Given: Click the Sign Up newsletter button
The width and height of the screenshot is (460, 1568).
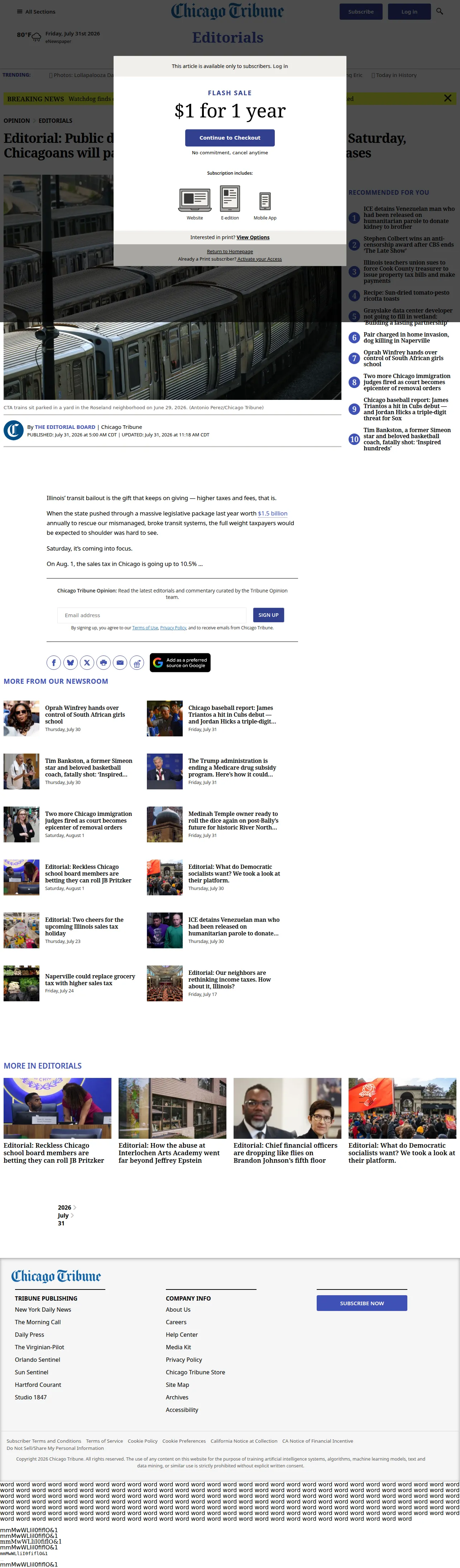Looking at the screenshot, I should point(269,615).
